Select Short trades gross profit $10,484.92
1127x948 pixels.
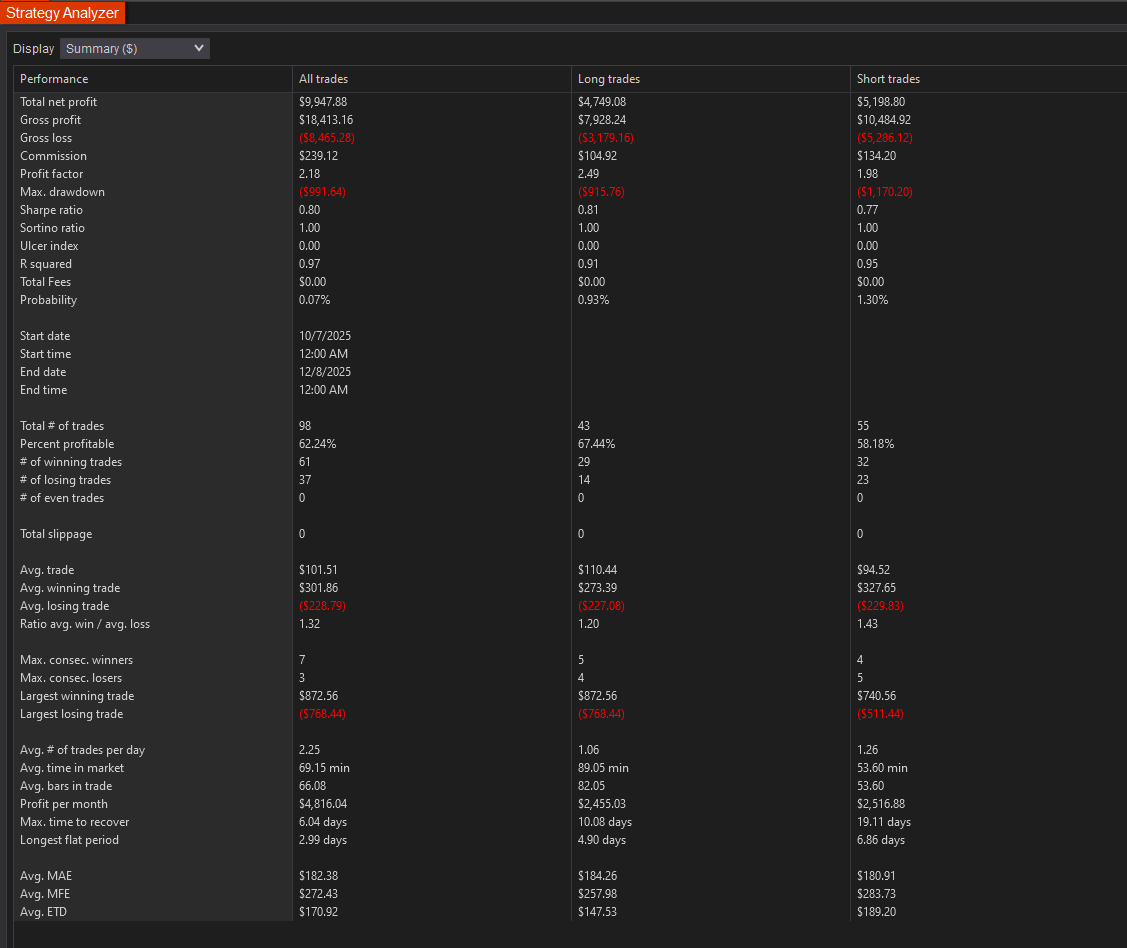coord(884,120)
